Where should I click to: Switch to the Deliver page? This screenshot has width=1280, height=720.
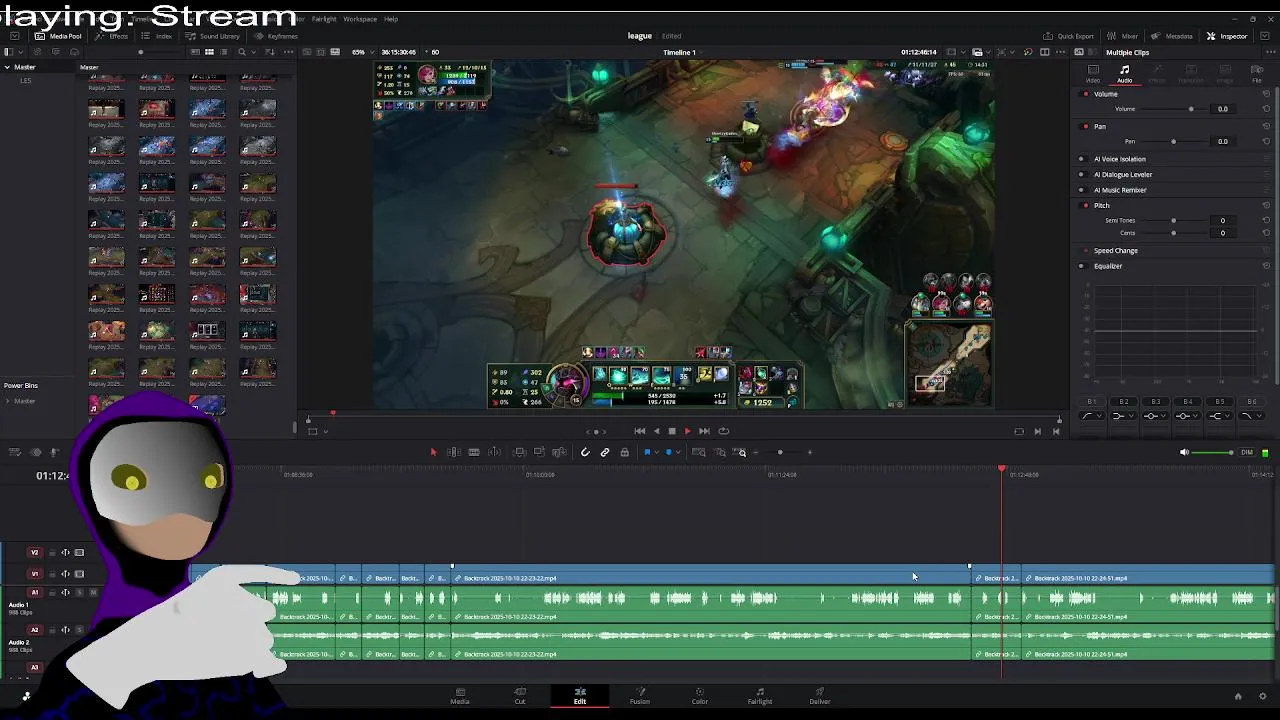820,695
